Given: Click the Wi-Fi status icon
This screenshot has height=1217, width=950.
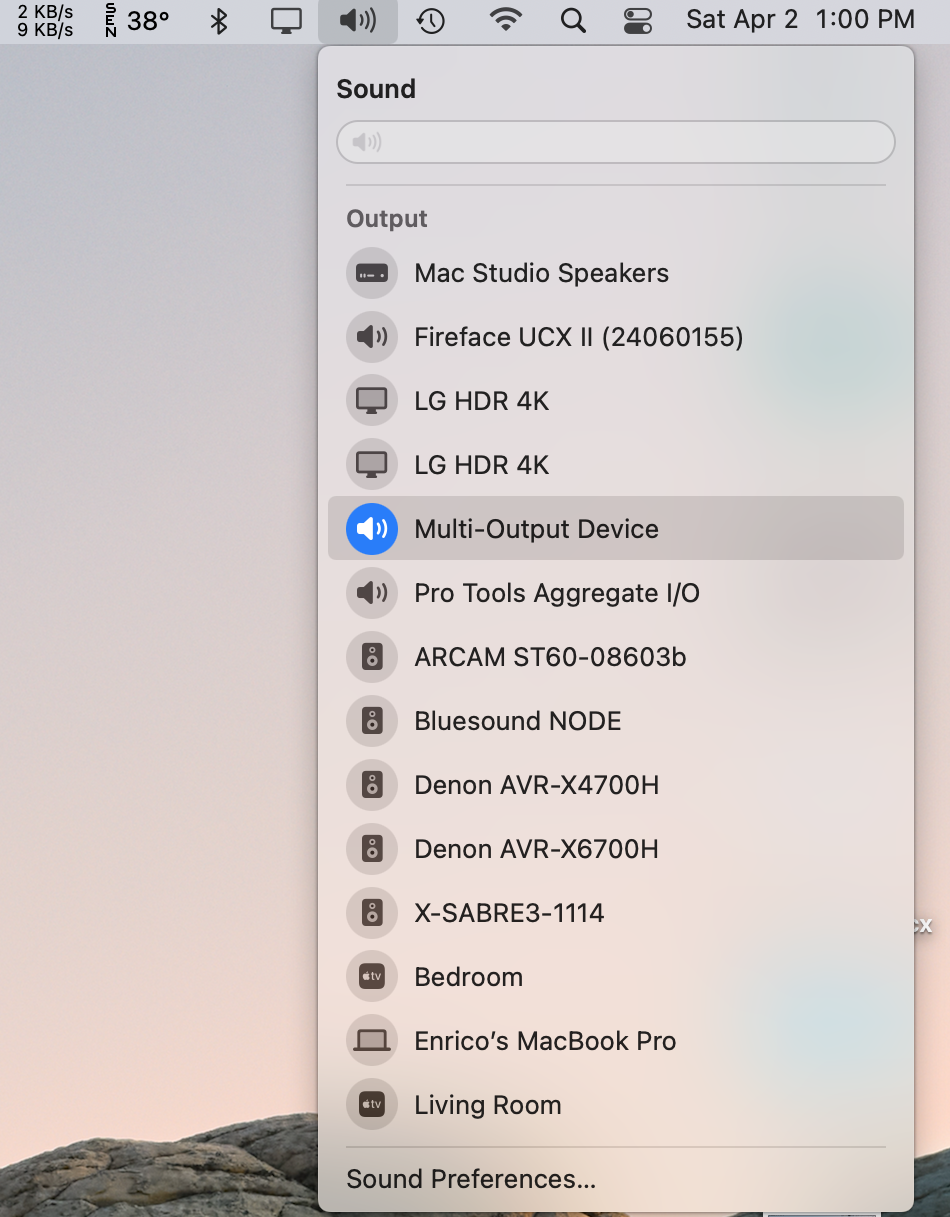Looking at the screenshot, I should (x=506, y=20).
